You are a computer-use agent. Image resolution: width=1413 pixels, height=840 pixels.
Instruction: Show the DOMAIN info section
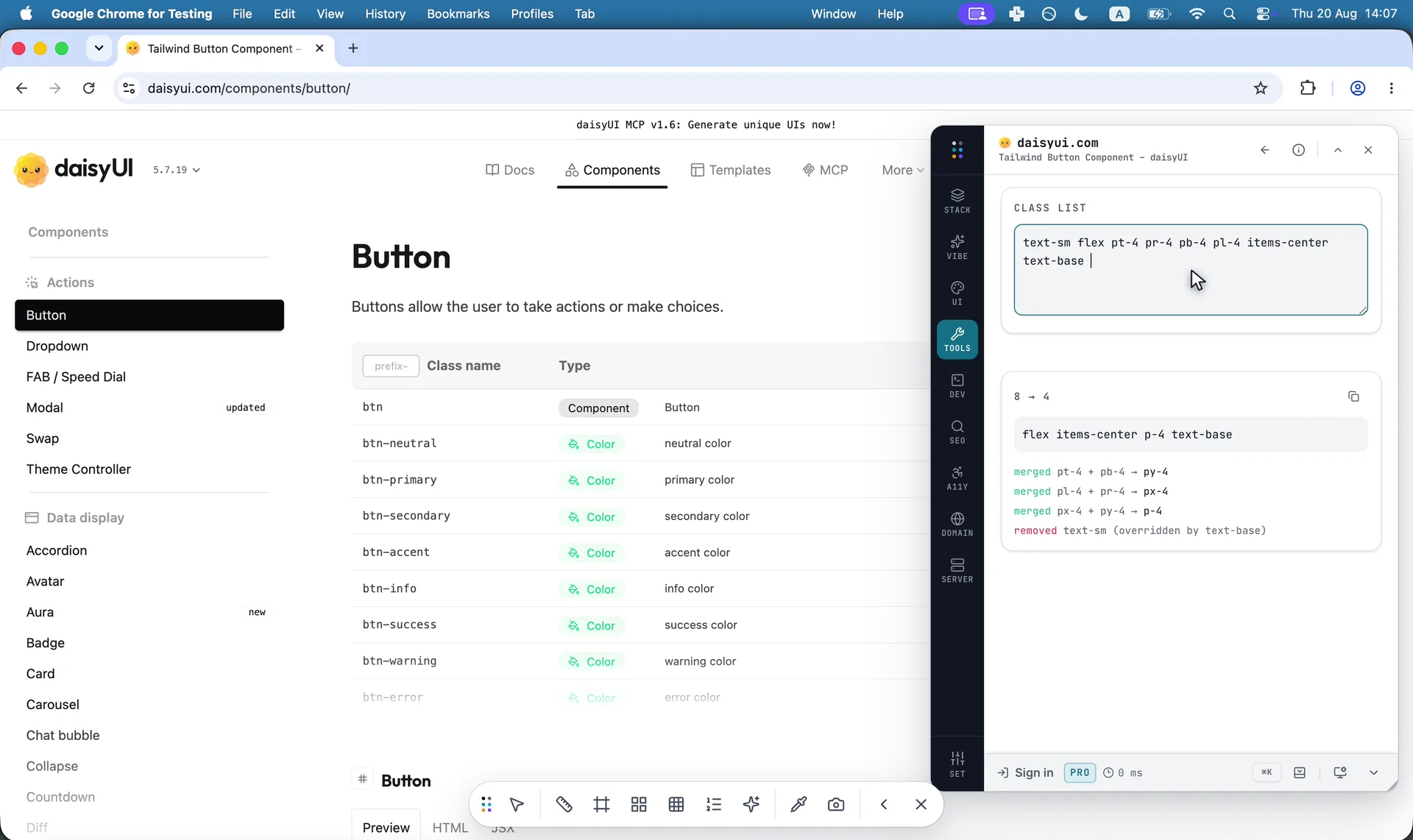[957, 524]
